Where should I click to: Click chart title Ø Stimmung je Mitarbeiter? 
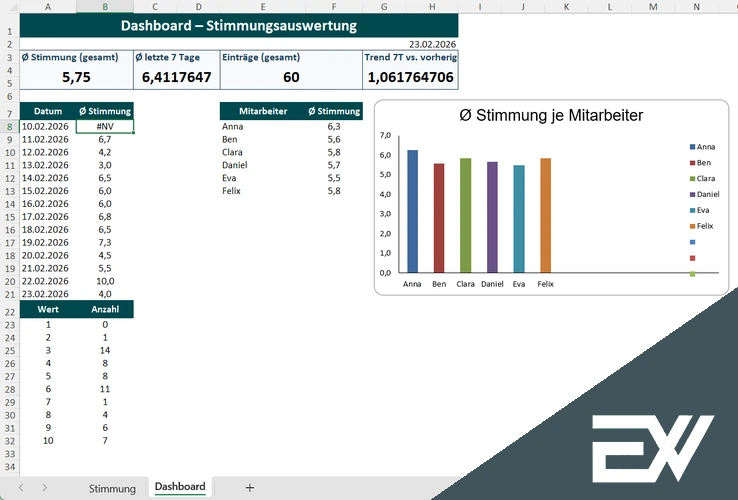click(551, 115)
